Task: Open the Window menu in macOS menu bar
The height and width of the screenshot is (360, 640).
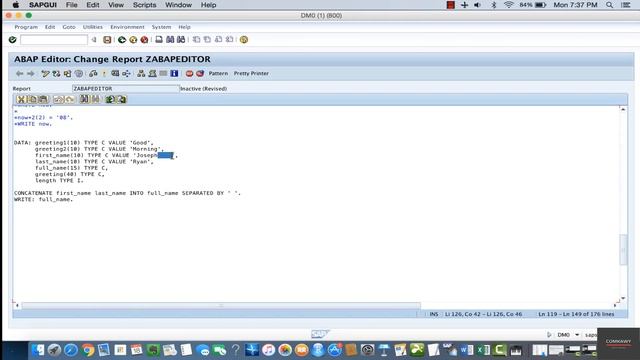Action: point(178,5)
